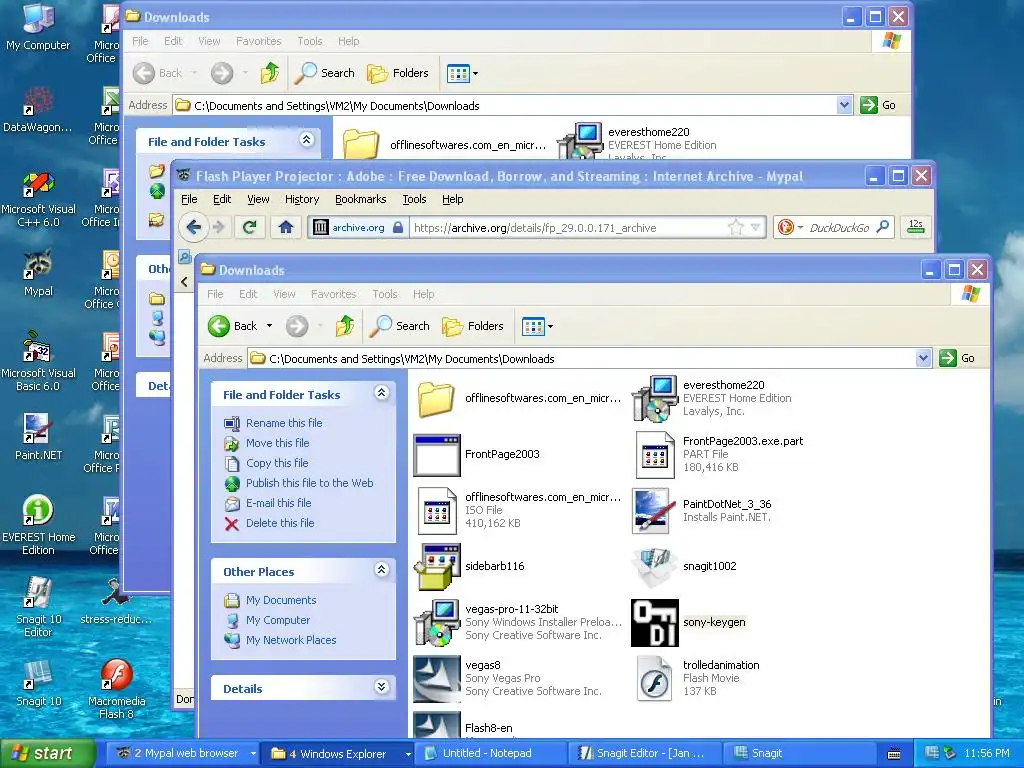Toggle Folders pane in front Downloads window

click(x=473, y=326)
